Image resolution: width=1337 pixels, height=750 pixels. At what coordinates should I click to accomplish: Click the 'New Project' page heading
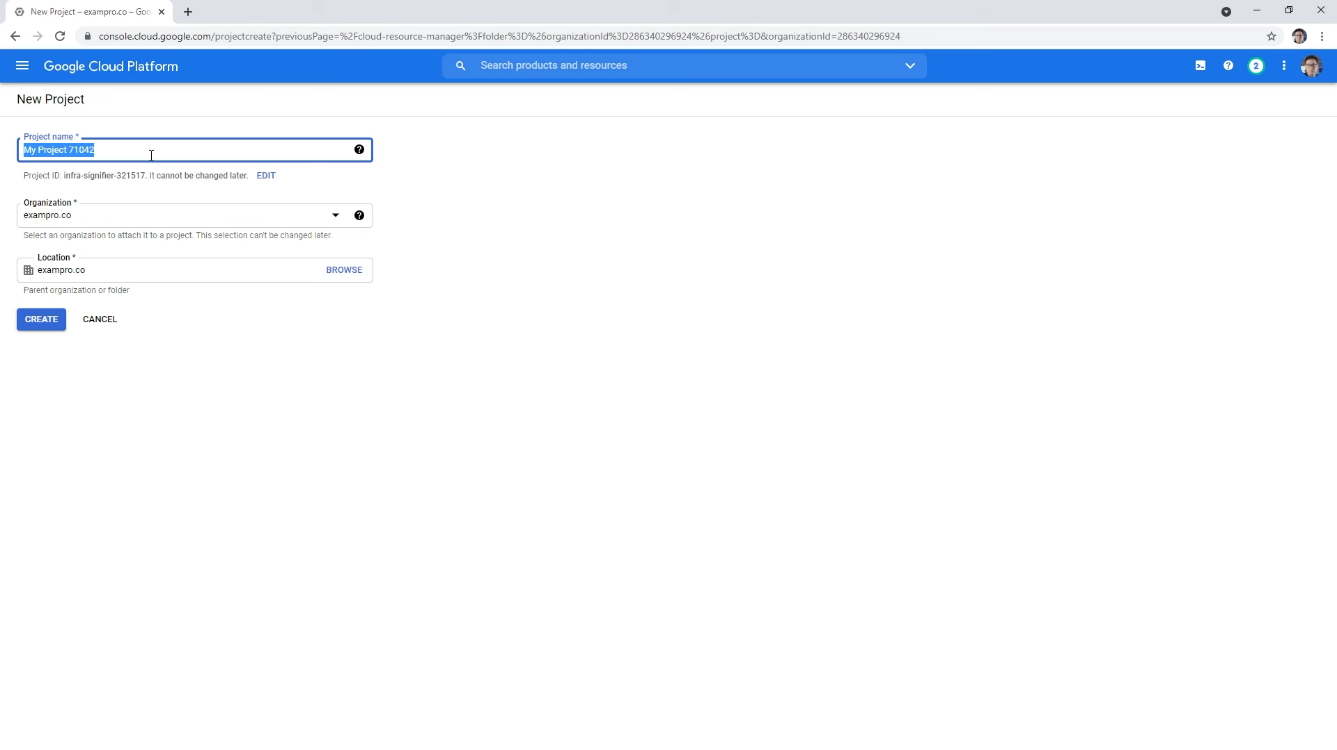[50, 99]
